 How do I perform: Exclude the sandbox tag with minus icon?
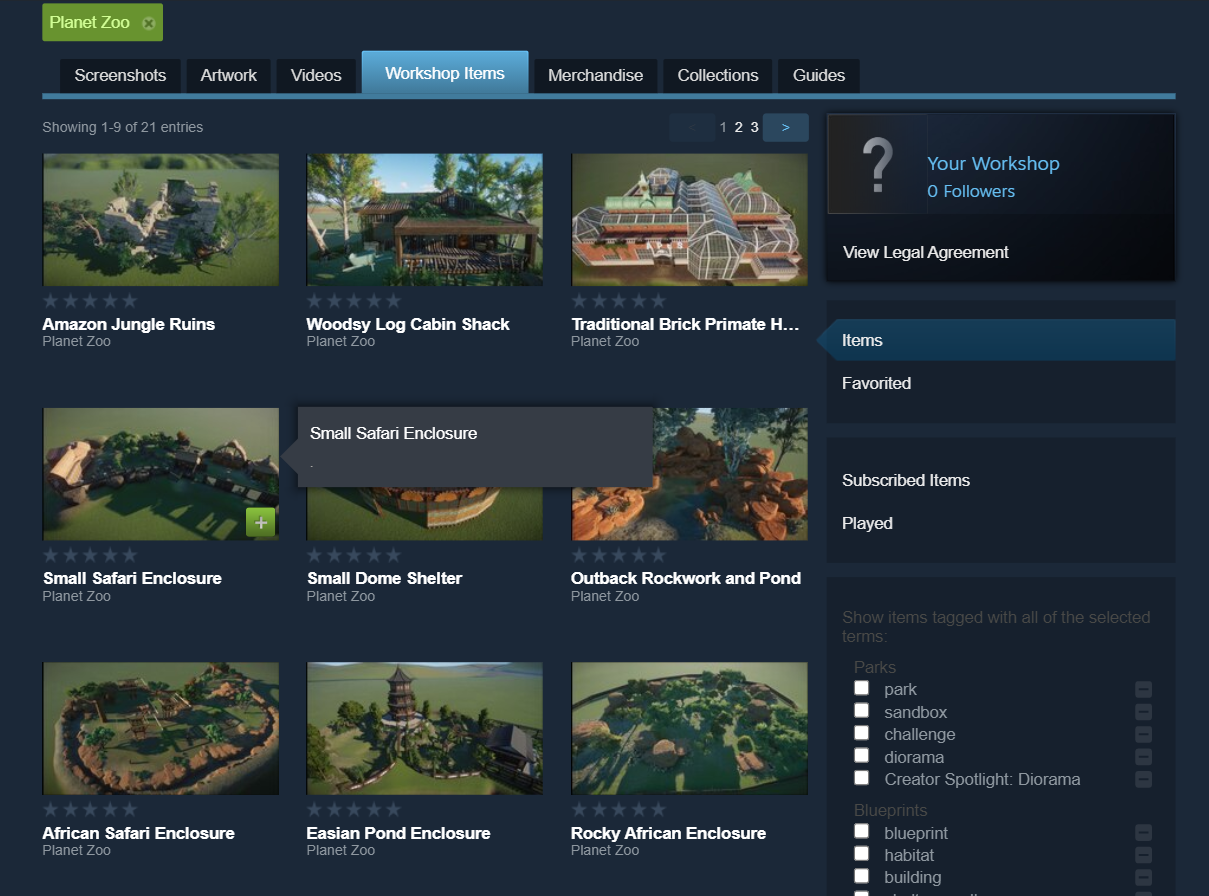pyautogui.click(x=1143, y=712)
